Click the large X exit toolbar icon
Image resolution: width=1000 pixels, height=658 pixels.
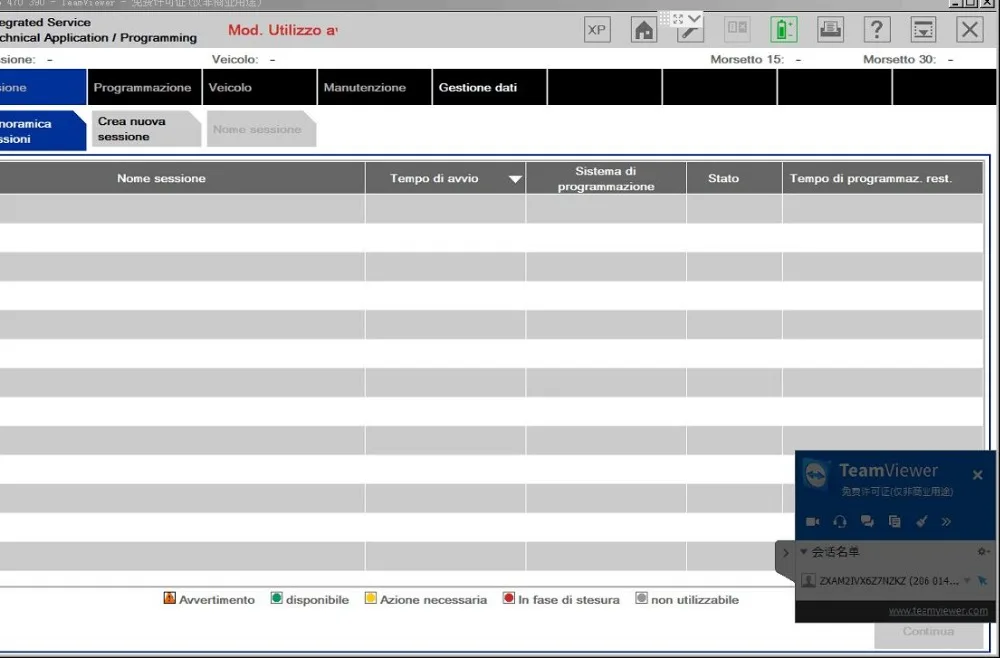tap(970, 29)
